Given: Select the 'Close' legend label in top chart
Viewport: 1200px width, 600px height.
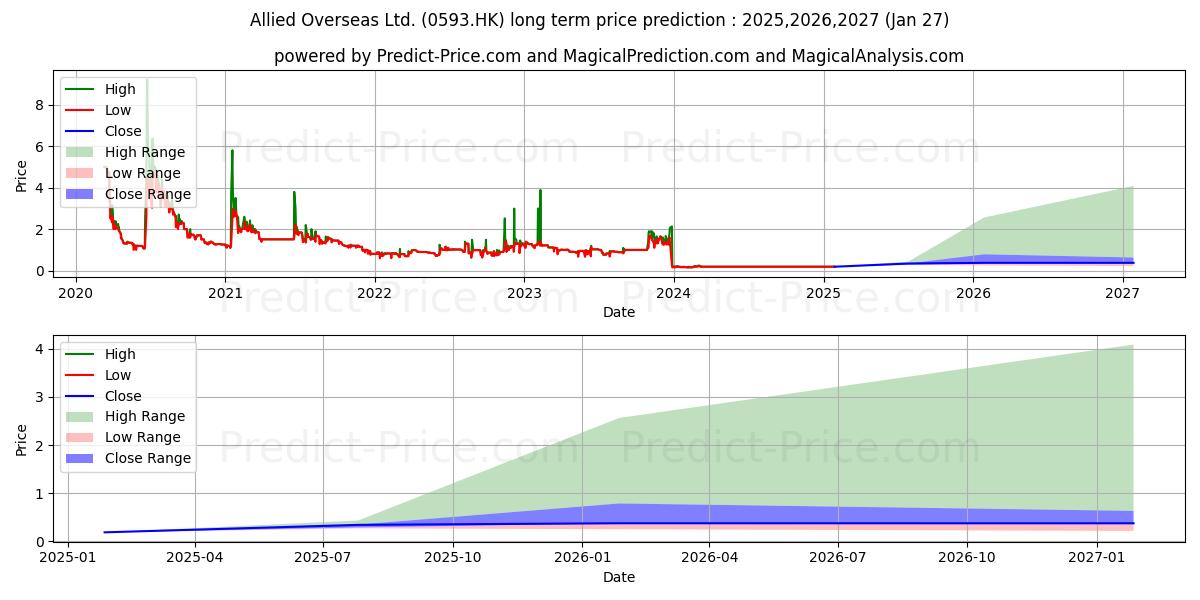Looking at the screenshot, I should click(x=123, y=131).
